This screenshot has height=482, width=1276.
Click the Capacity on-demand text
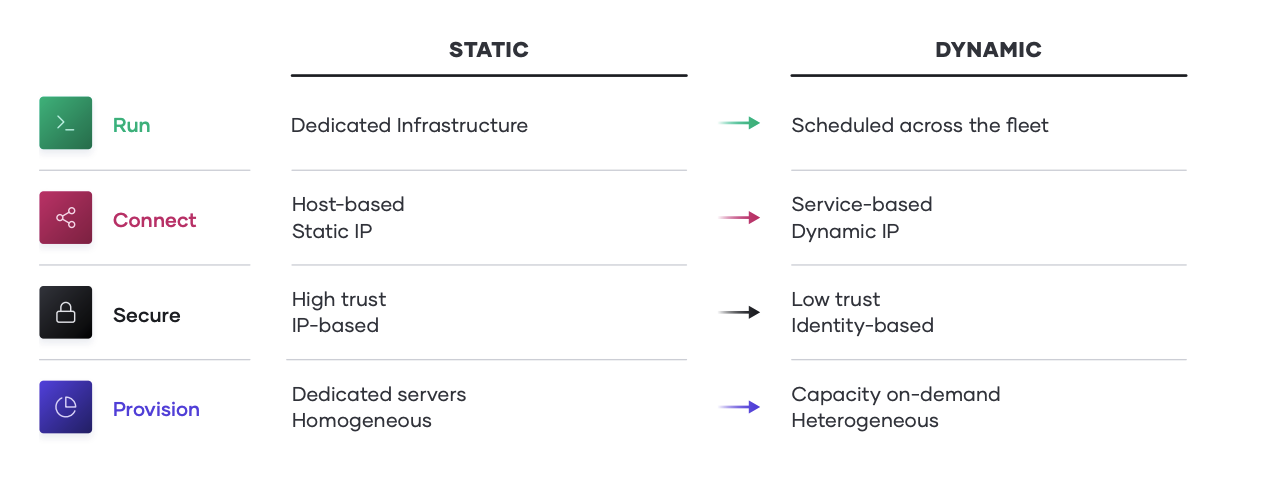895,394
